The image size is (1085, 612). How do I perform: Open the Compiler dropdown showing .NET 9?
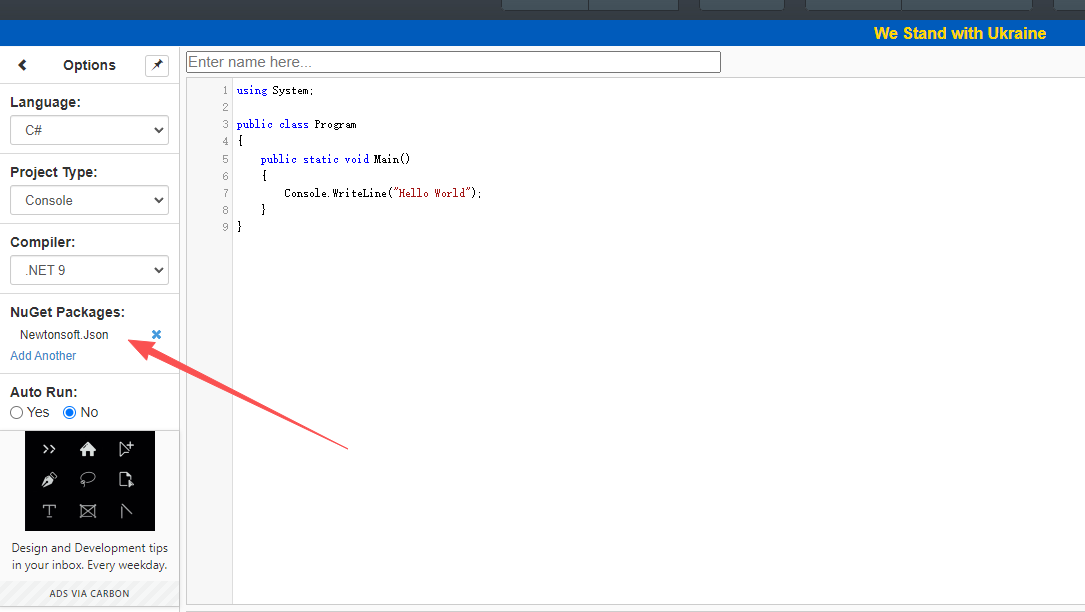coord(89,270)
